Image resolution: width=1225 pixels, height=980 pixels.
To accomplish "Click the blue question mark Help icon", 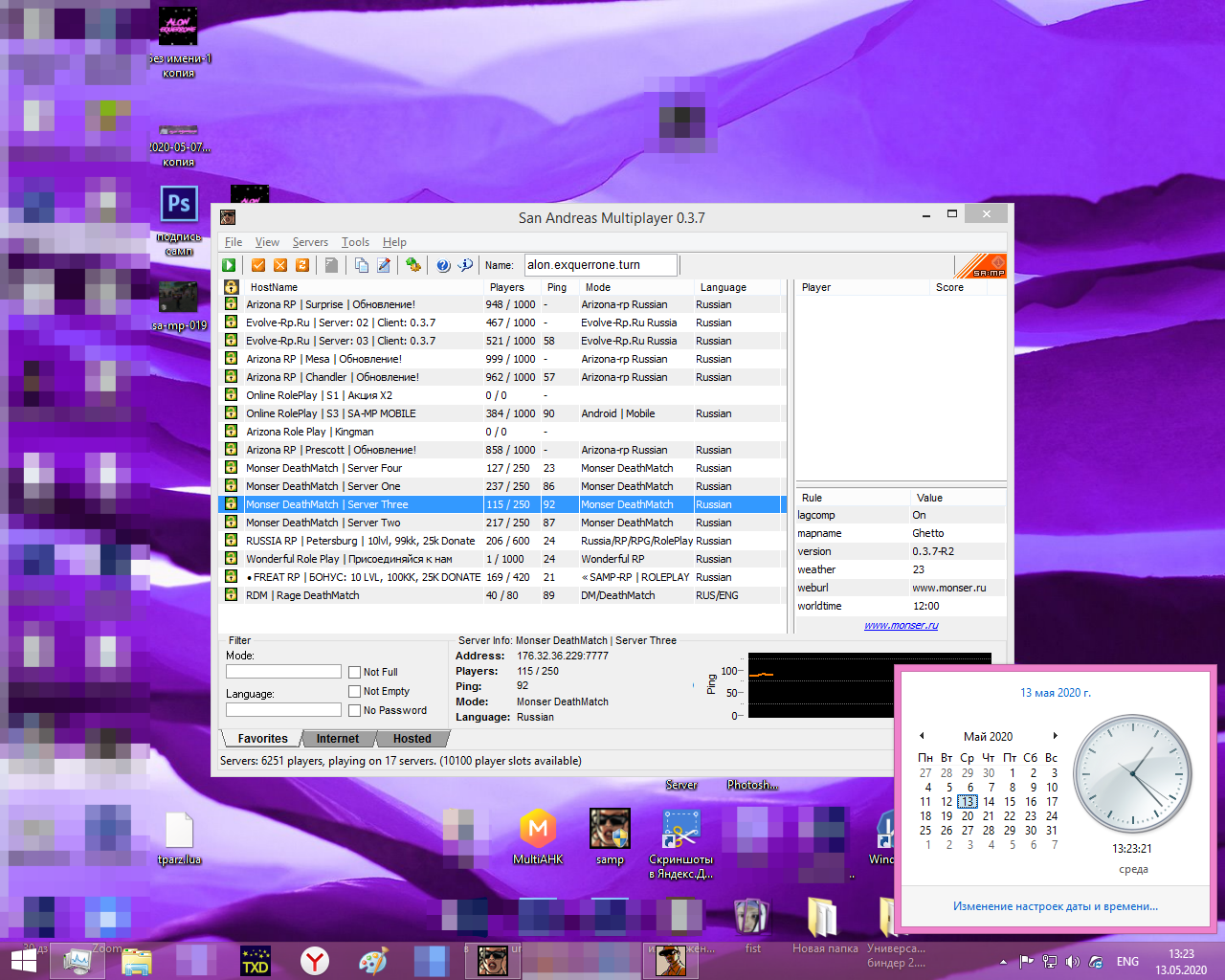I will coord(443,265).
